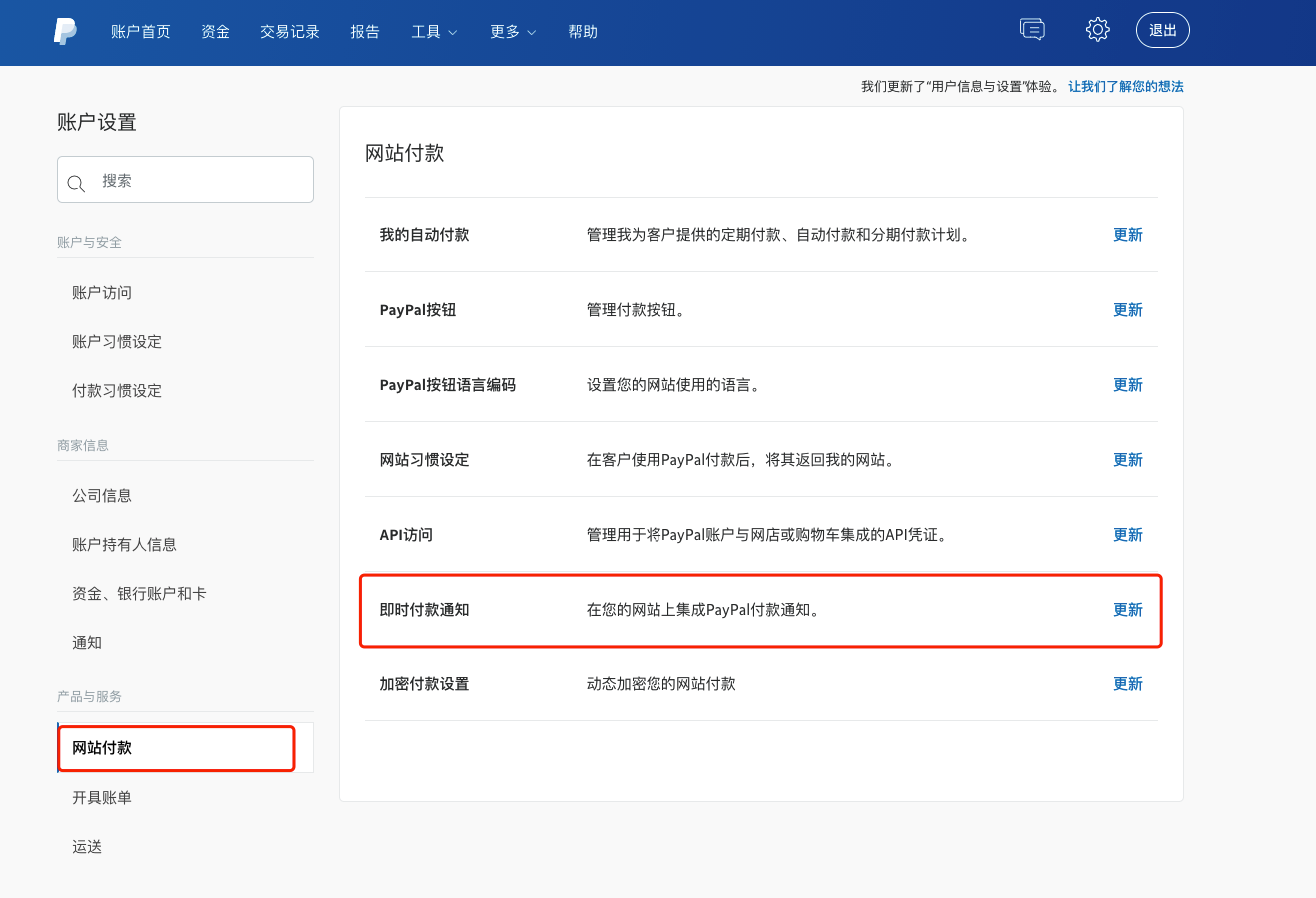
Task: Select 账户习惯设定 in the sidebar
Action: [x=117, y=342]
